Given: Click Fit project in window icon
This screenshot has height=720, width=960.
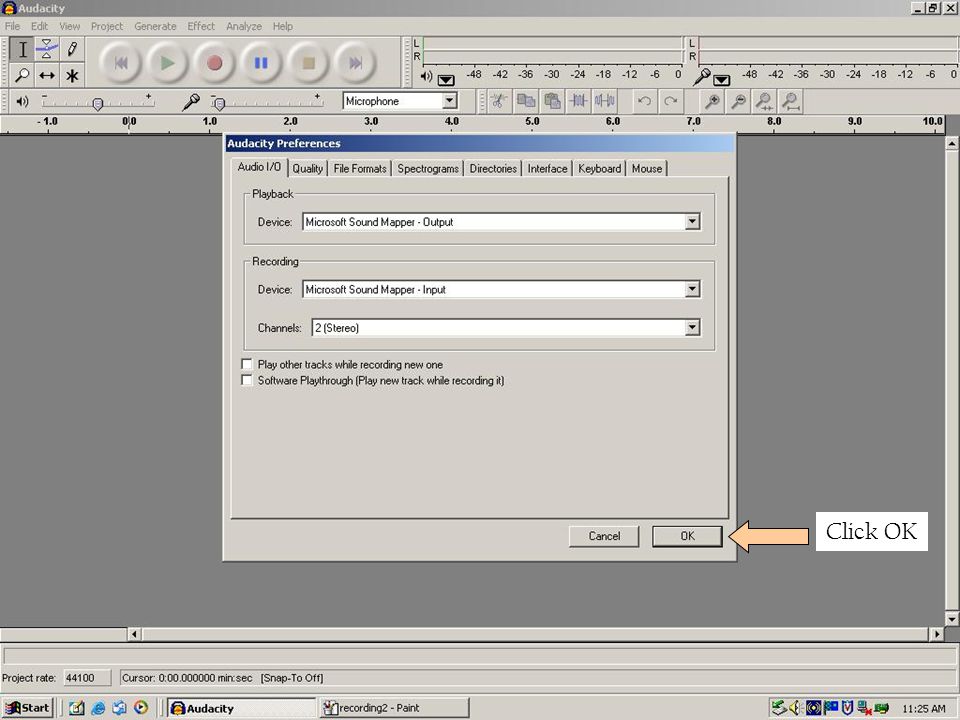Looking at the screenshot, I should point(791,101).
